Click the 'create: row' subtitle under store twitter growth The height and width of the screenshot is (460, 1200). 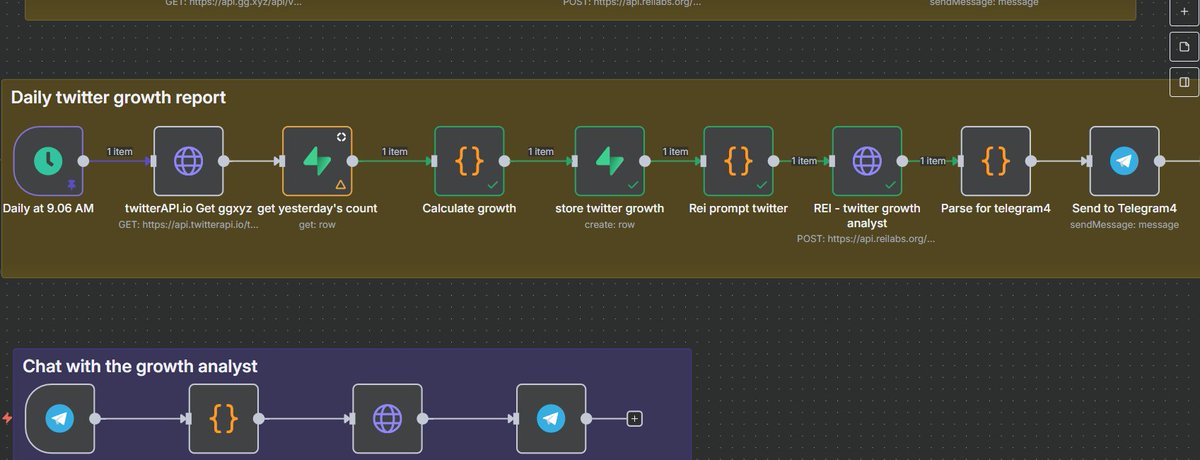pos(610,225)
